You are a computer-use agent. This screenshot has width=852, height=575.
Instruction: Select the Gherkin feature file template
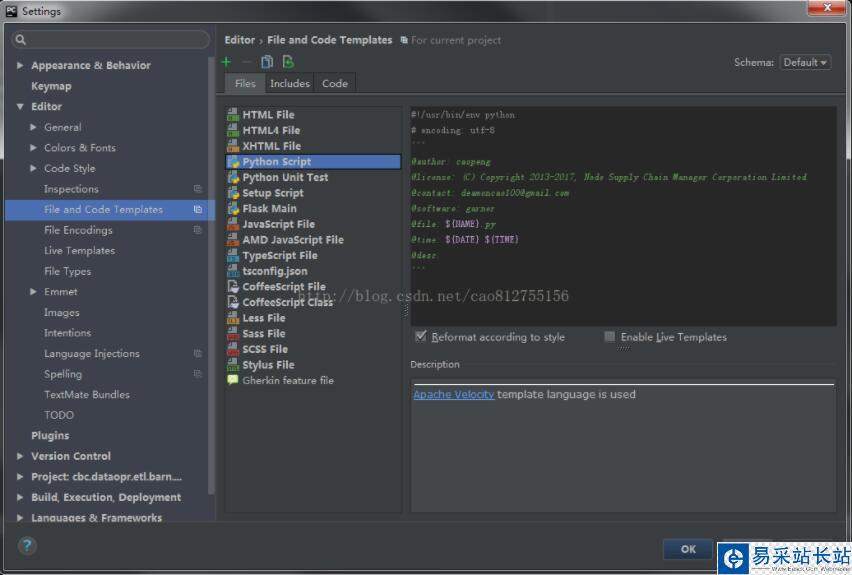coord(313,380)
